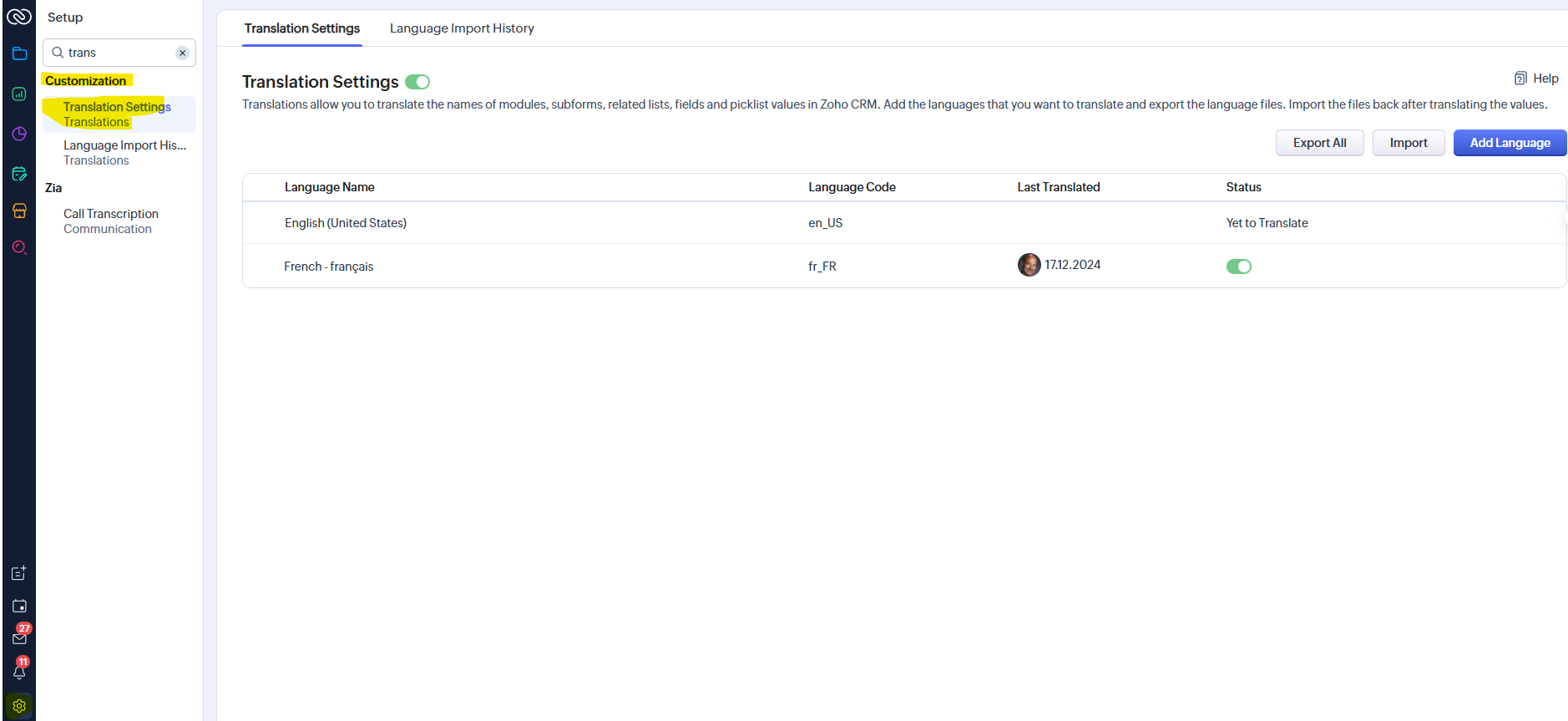Image resolution: width=1568 pixels, height=721 pixels.
Task: Open Call Transcription under Zia
Action: (111, 214)
